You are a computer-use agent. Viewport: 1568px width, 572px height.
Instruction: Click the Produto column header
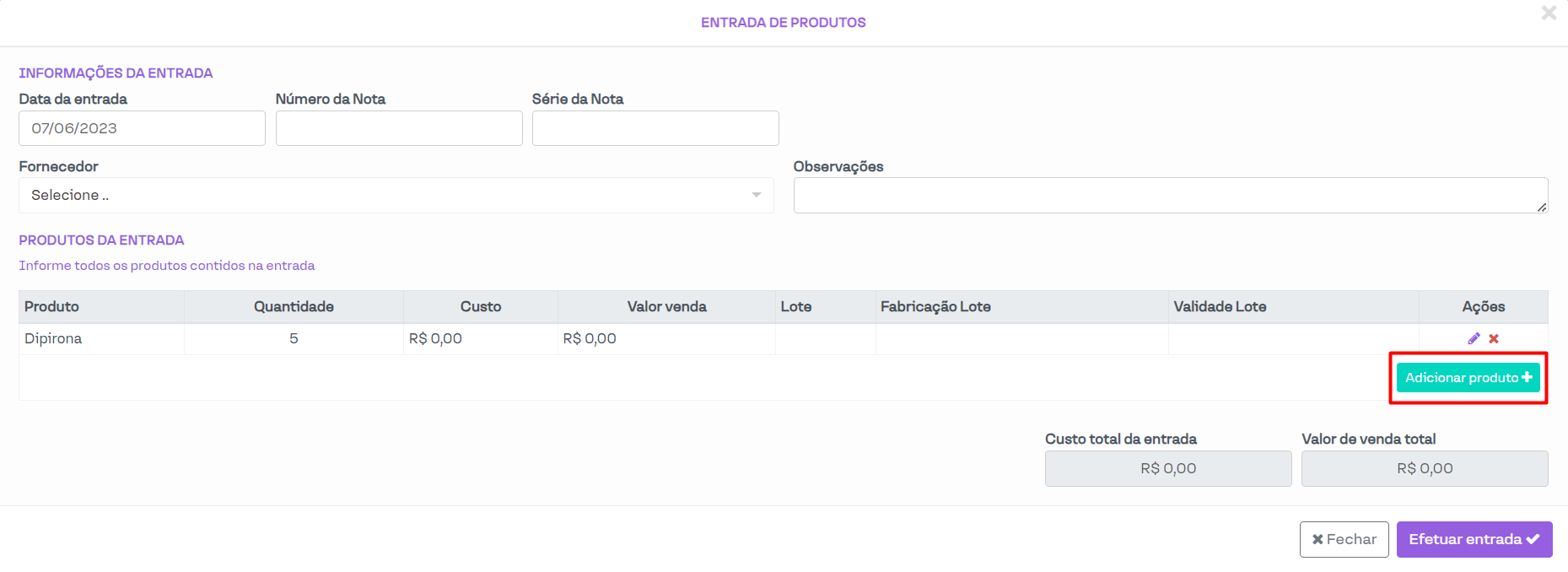51,306
